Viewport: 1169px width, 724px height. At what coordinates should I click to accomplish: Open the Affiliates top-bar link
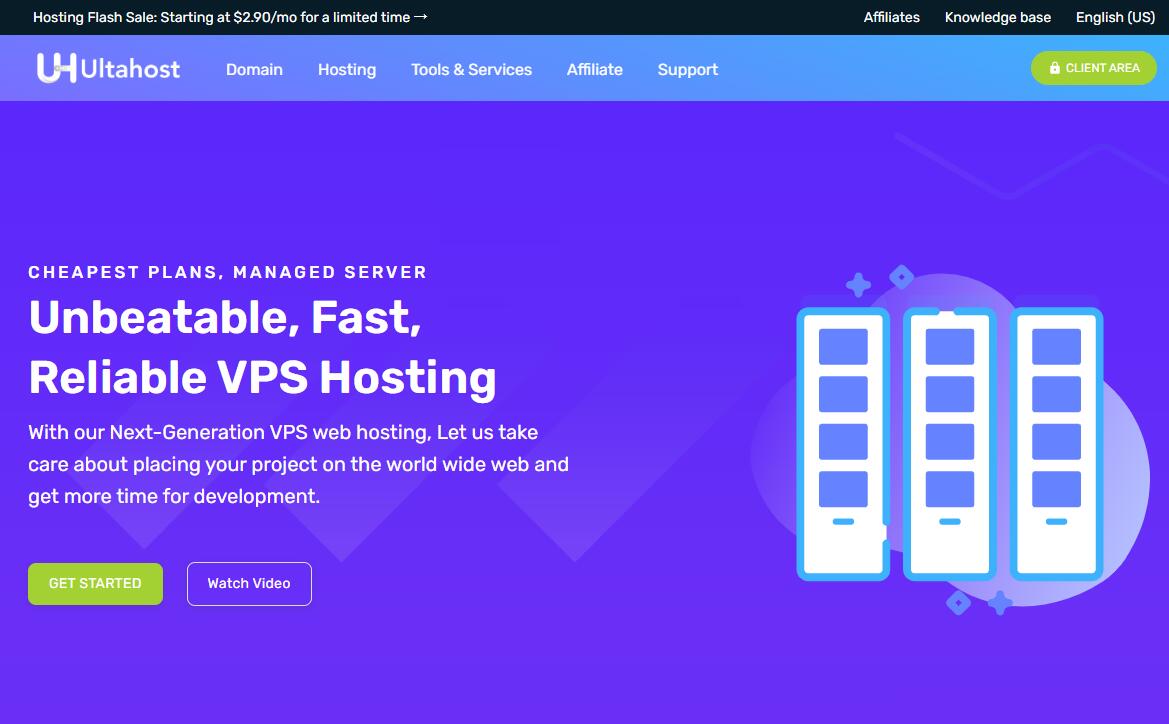(x=891, y=17)
